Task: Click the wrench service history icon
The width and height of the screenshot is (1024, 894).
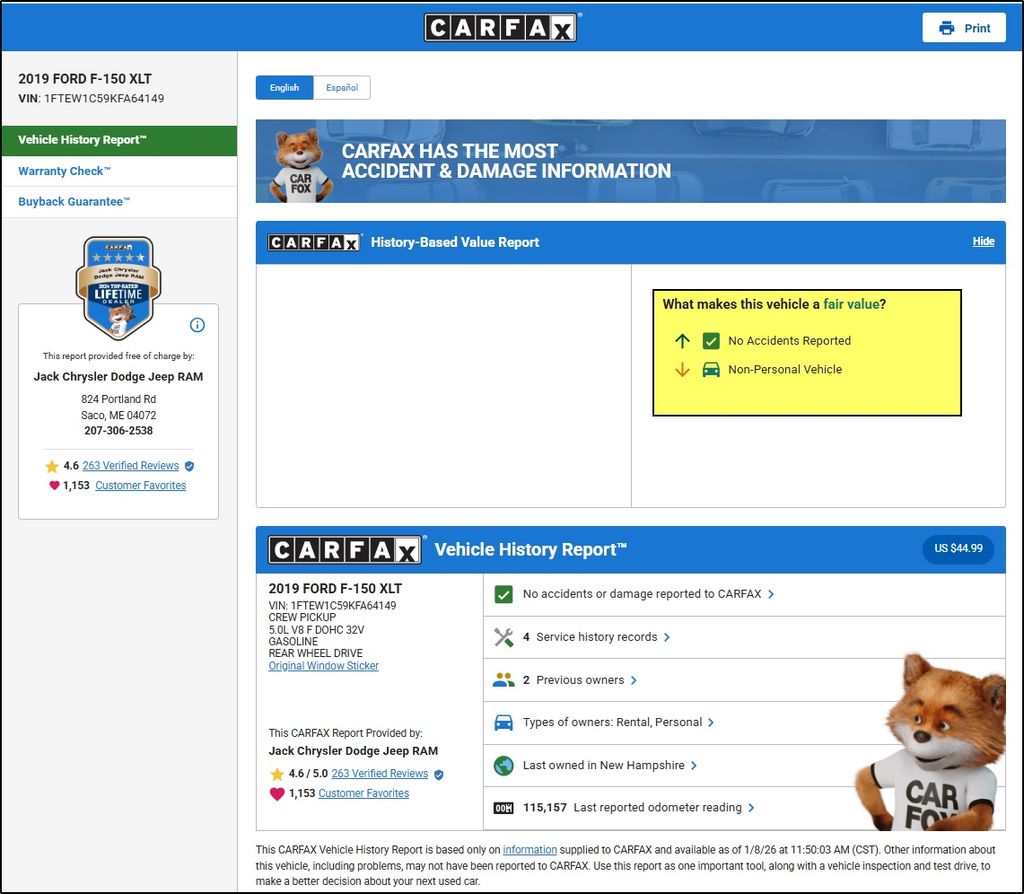Action: 504,637
